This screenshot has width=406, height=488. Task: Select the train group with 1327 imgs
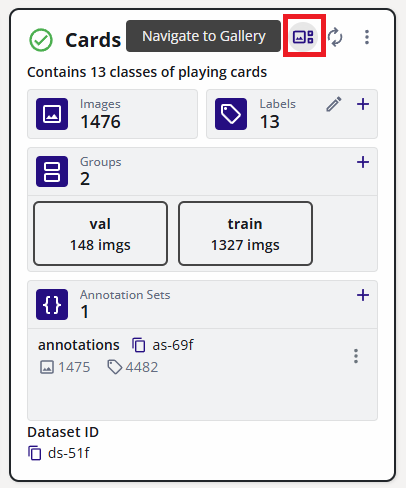pyautogui.click(x=245, y=233)
